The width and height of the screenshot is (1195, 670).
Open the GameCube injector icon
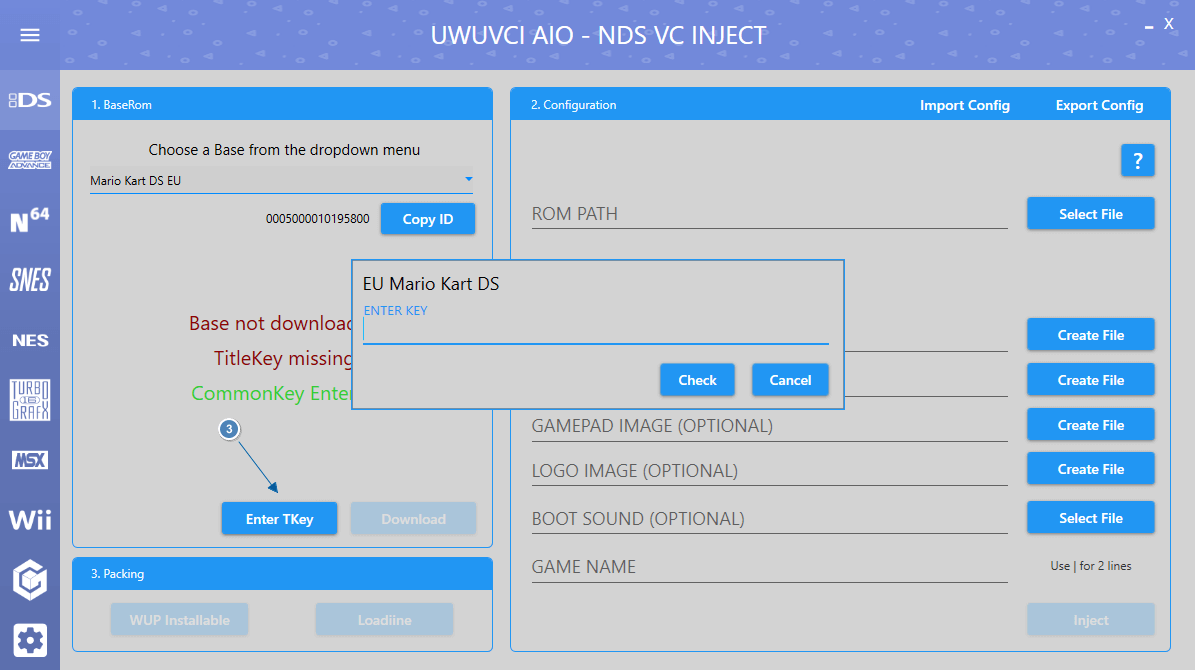pyautogui.click(x=30, y=580)
